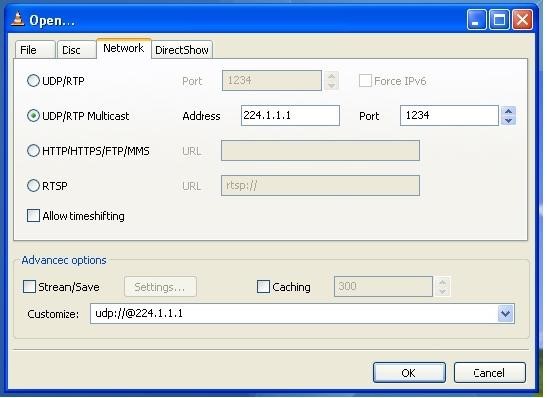Click the UDP/RTP Port field
This screenshot has height=398, width=547.
click(272, 81)
